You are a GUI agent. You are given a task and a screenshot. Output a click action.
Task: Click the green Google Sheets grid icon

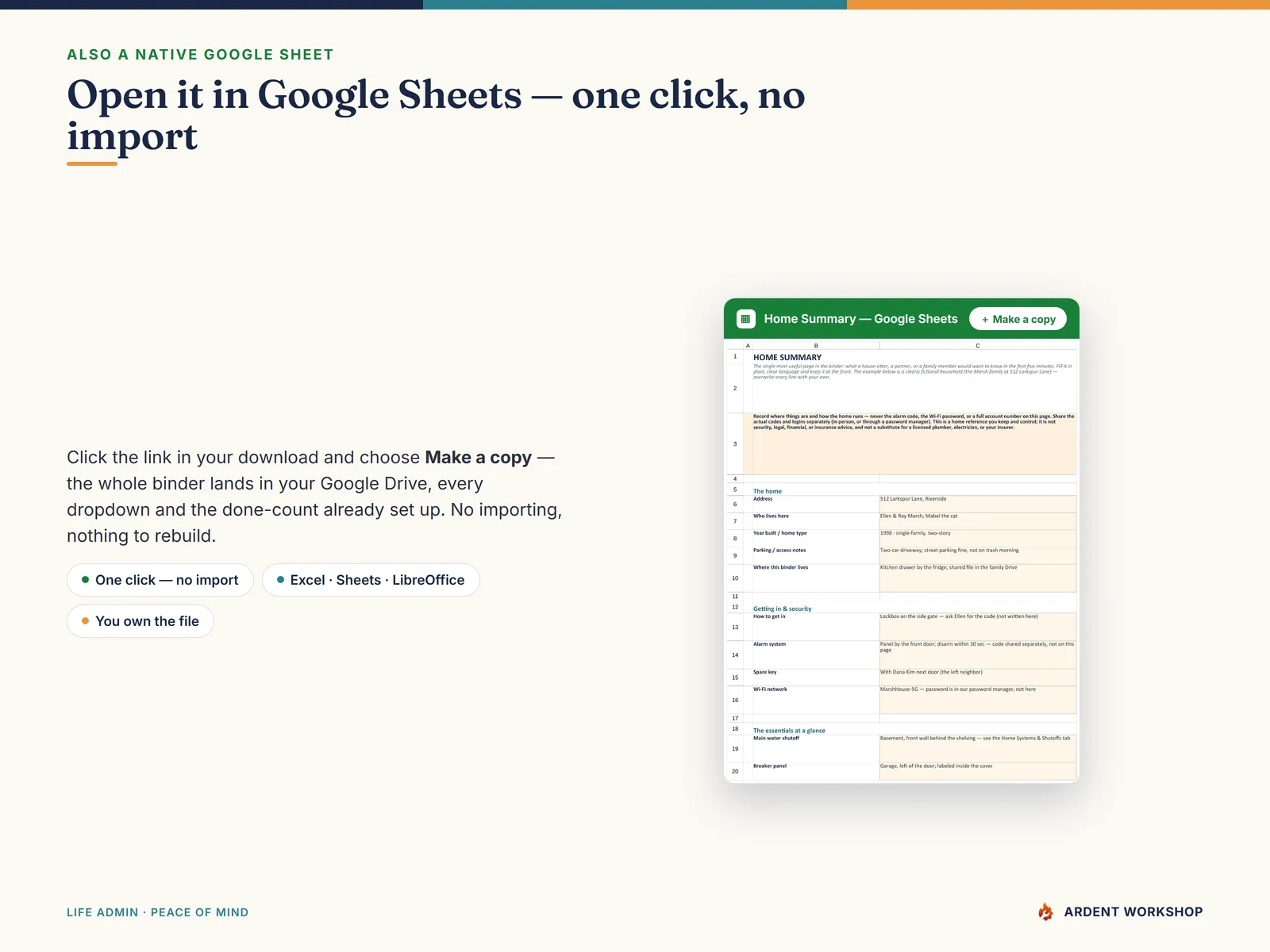[x=745, y=319]
